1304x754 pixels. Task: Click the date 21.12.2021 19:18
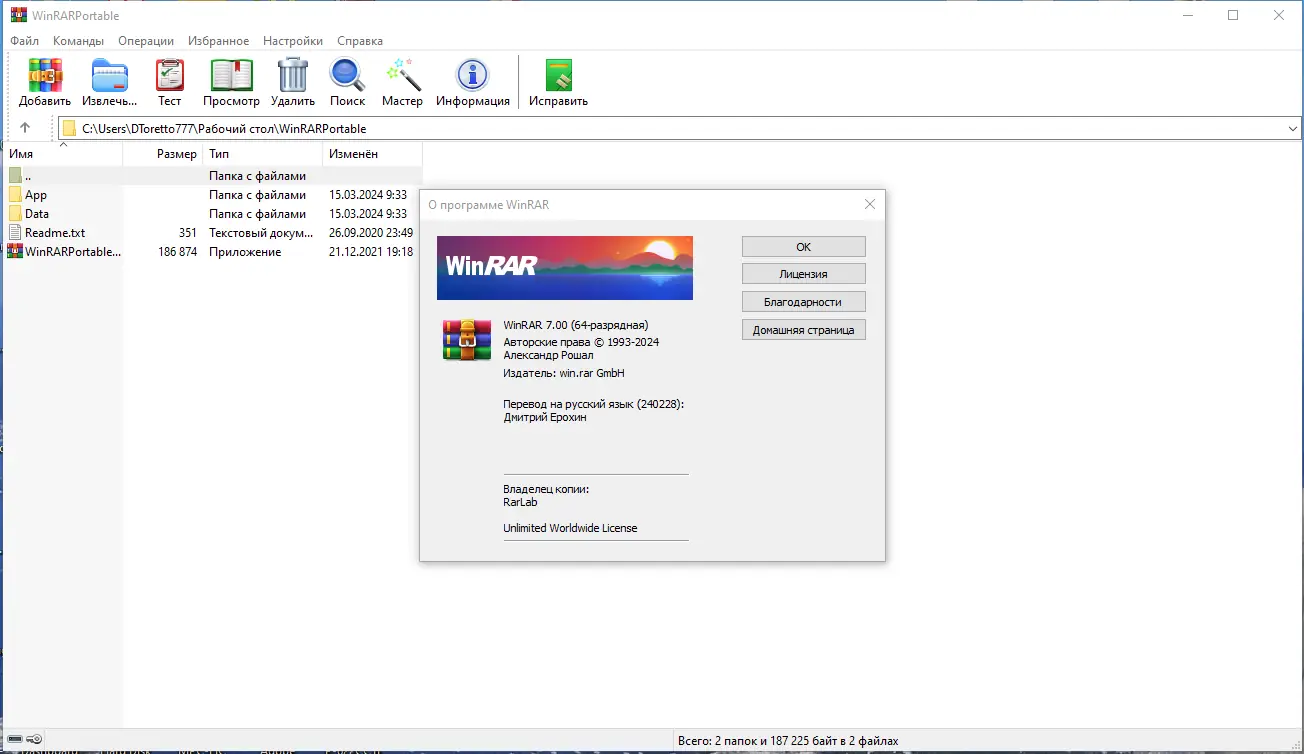(x=371, y=252)
